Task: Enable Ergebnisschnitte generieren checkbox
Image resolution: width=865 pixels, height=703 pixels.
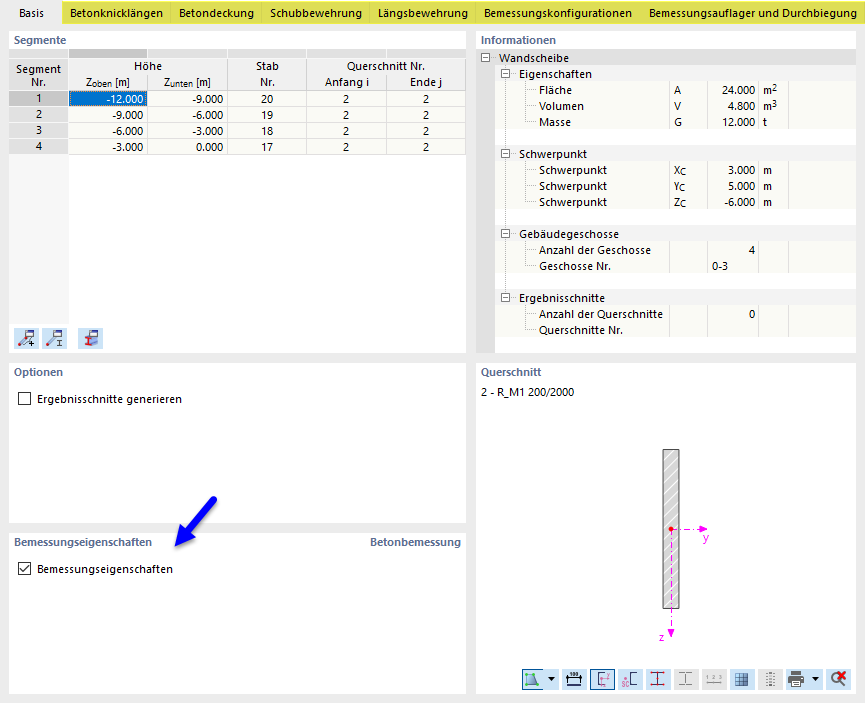Action: pos(24,398)
